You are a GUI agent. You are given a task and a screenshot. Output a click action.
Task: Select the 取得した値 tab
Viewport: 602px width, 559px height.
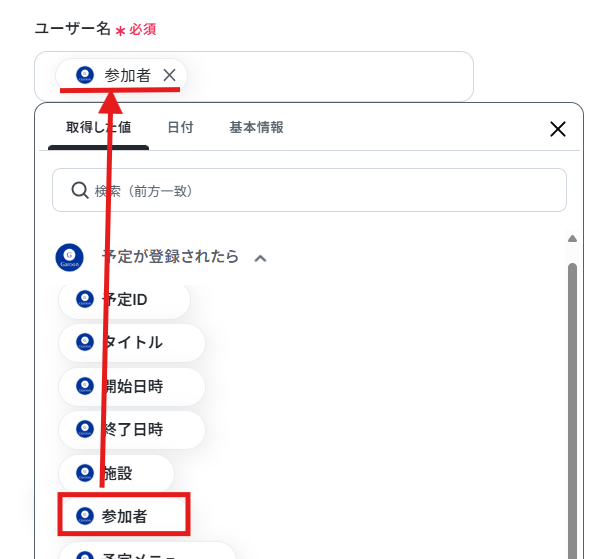pyautogui.click(x=98, y=127)
